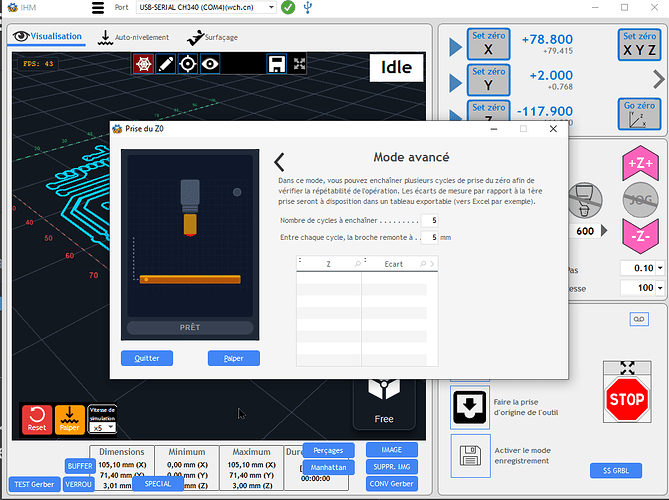Expand the right panel with the chevron arrow
Image resolution: width=669 pixels, height=500 pixels.
[x=659, y=79]
